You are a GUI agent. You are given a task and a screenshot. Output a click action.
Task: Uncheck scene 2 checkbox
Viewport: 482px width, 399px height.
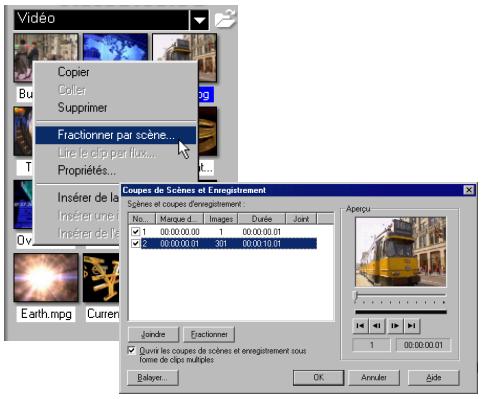click(135, 243)
